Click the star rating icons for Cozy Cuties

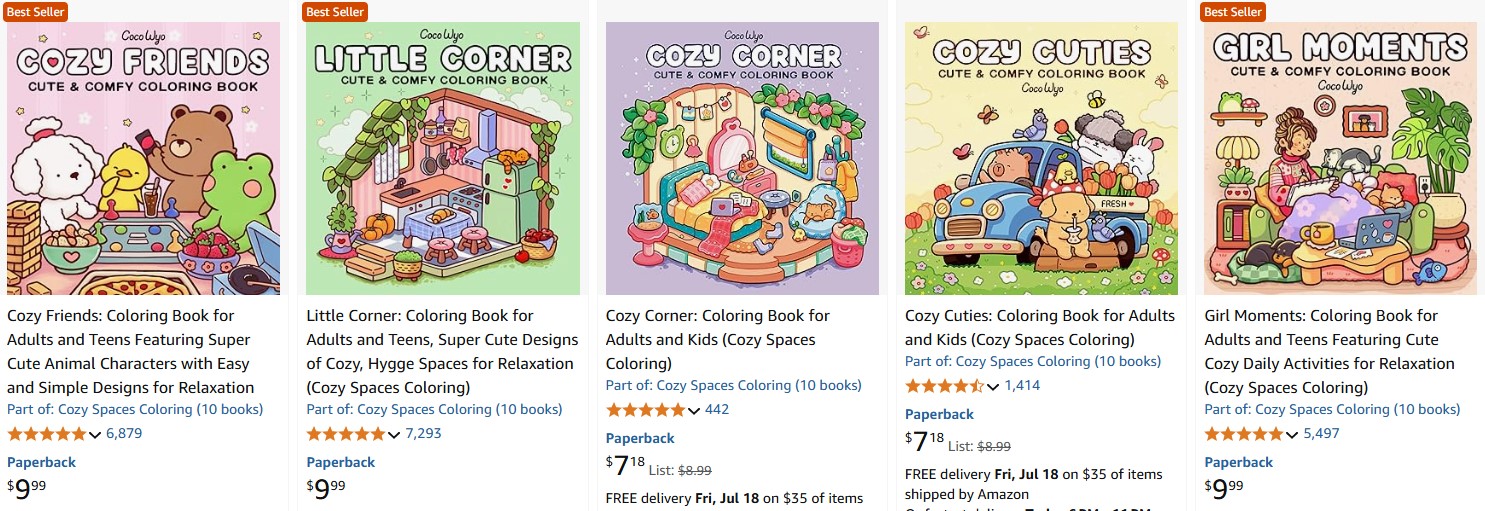945,386
